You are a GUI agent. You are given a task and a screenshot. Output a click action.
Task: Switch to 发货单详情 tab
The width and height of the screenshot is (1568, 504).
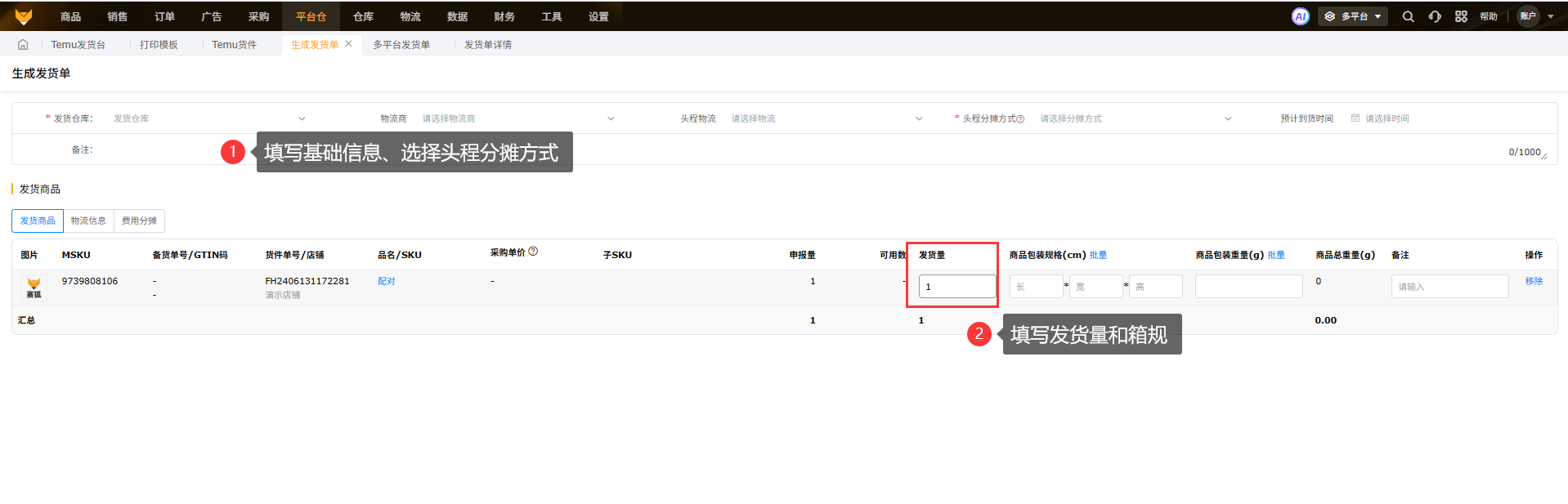click(x=488, y=45)
